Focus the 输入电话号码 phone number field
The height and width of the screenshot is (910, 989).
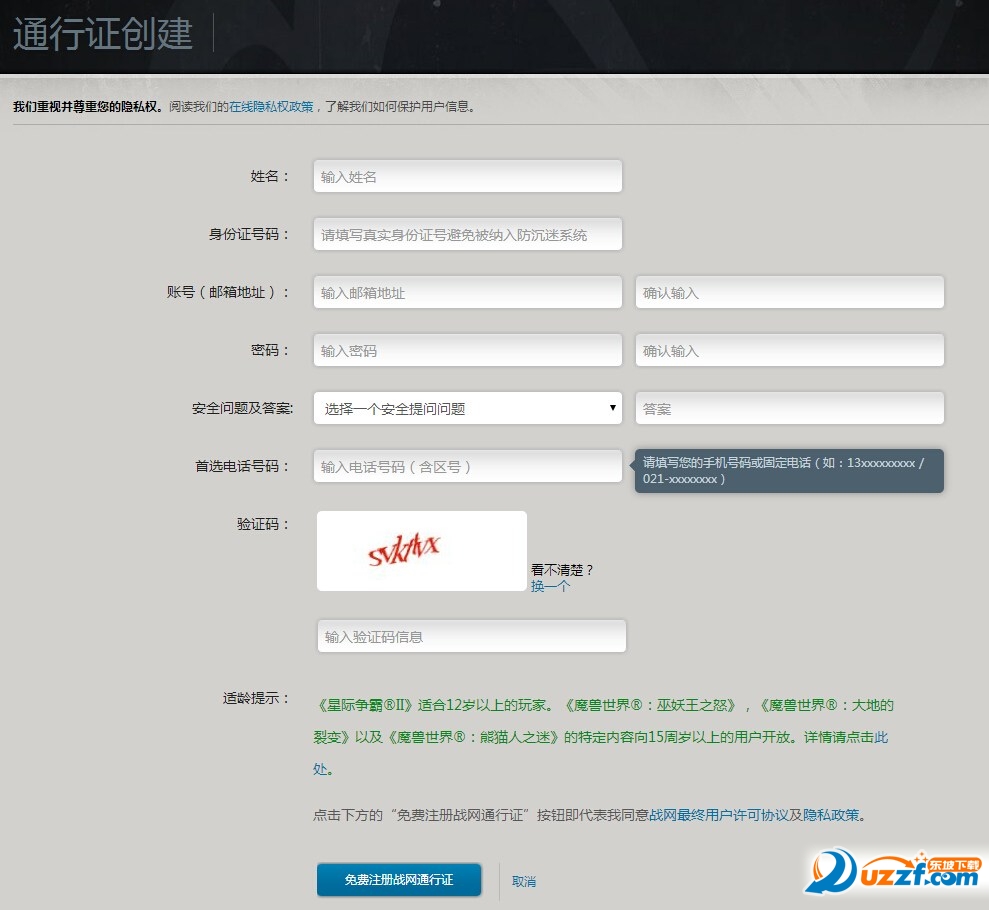click(x=467, y=466)
